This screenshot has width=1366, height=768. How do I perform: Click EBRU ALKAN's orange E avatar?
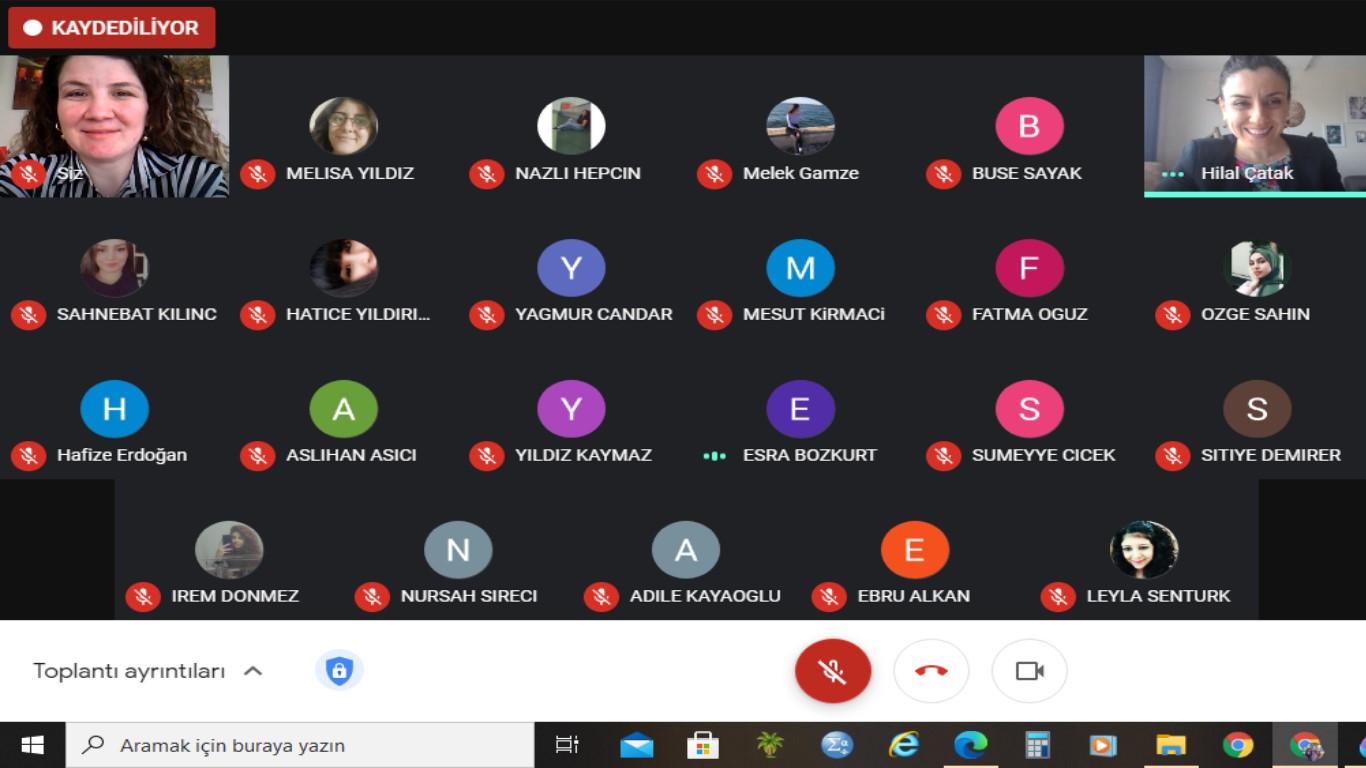click(x=914, y=550)
